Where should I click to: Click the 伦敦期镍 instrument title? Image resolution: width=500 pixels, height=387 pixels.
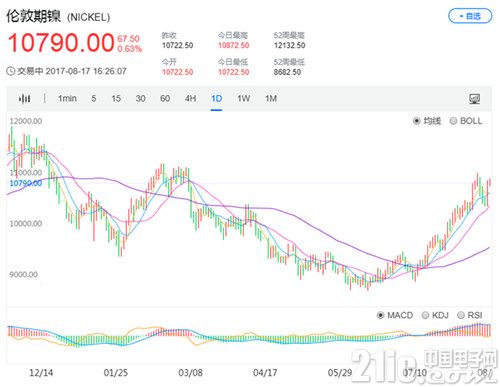click(x=34, y=16)
